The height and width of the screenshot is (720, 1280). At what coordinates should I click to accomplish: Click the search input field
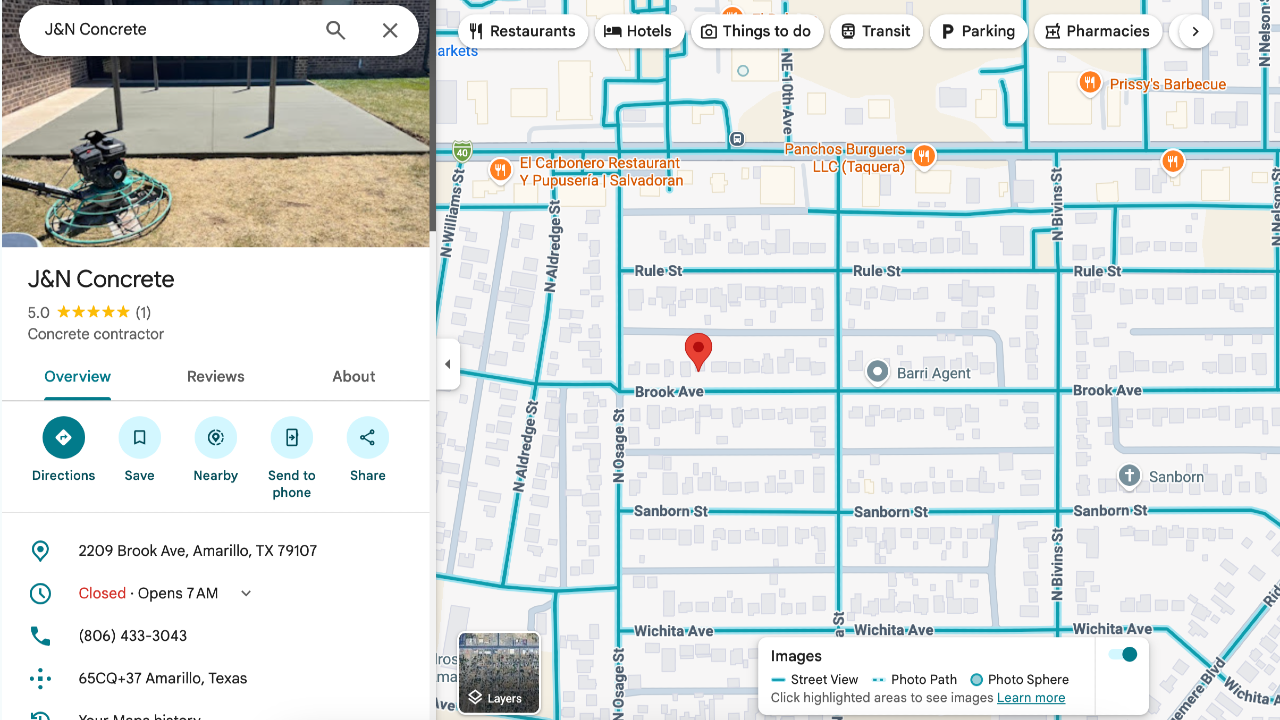tap(180, 30)
